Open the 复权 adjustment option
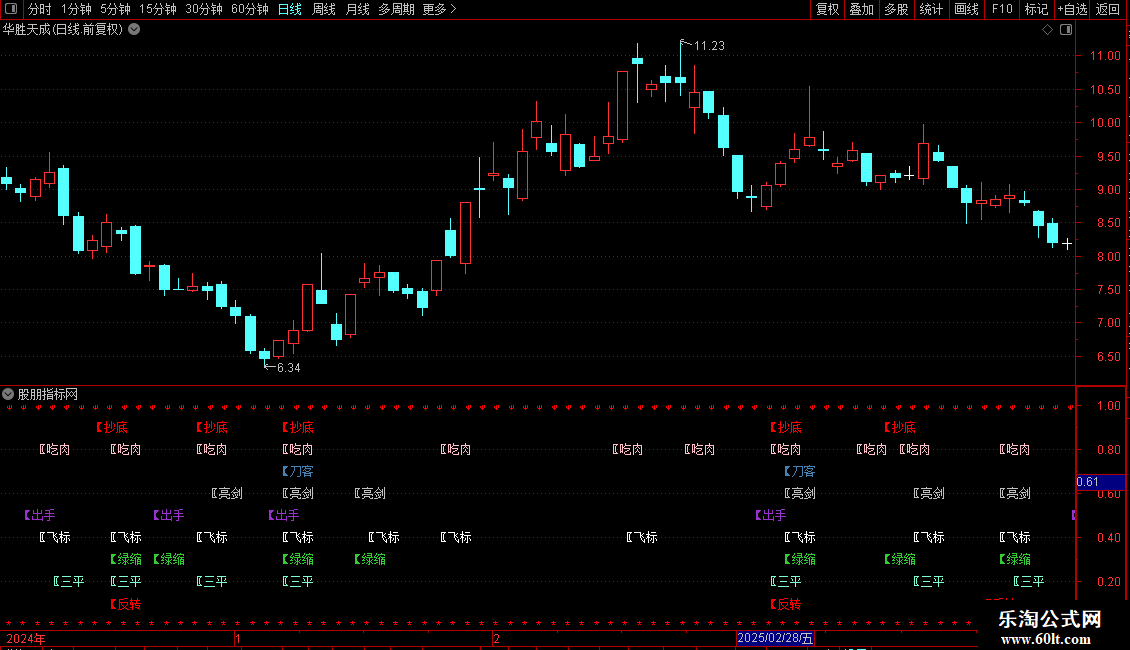Screen dimensions: 1130x650 point(827,9)
